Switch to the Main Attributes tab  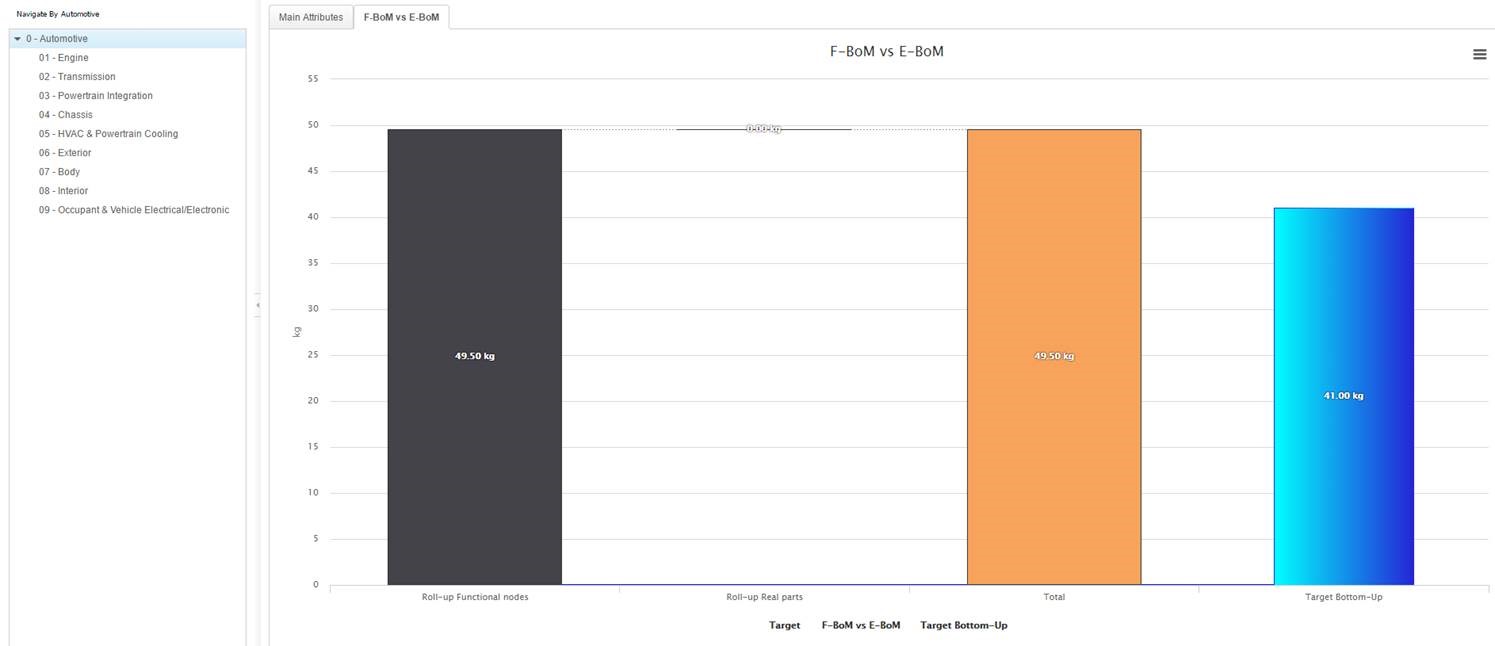[310, 17]
